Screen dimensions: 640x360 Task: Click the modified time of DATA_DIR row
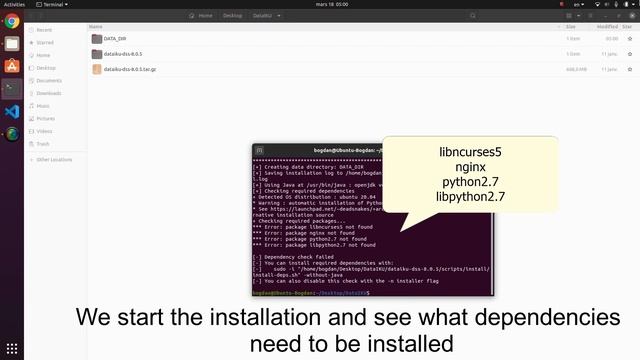[x=612, y=39]
